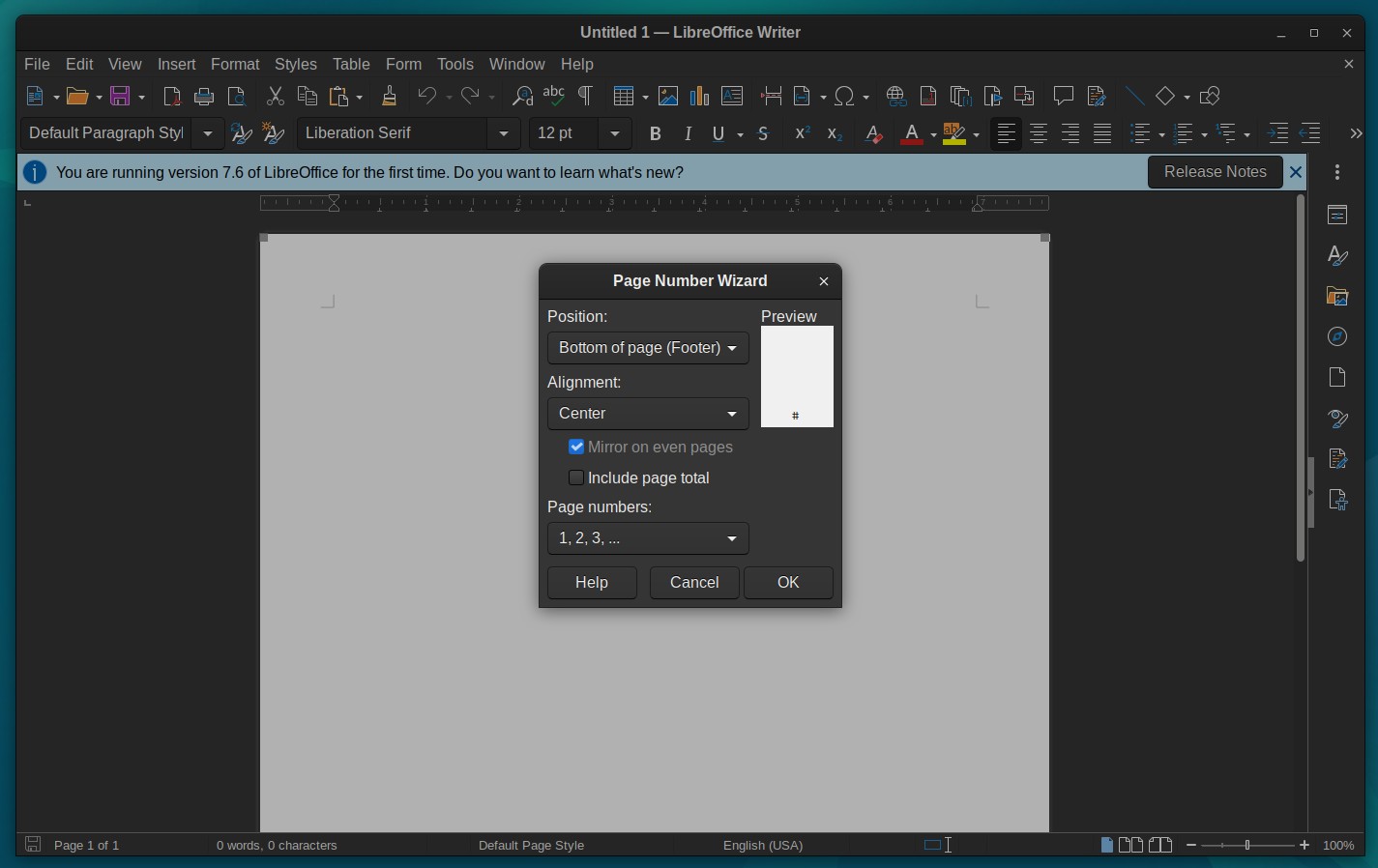Check Include page total checkbox
This screenshot has height=868, width=1378.
tap(576, 477)
